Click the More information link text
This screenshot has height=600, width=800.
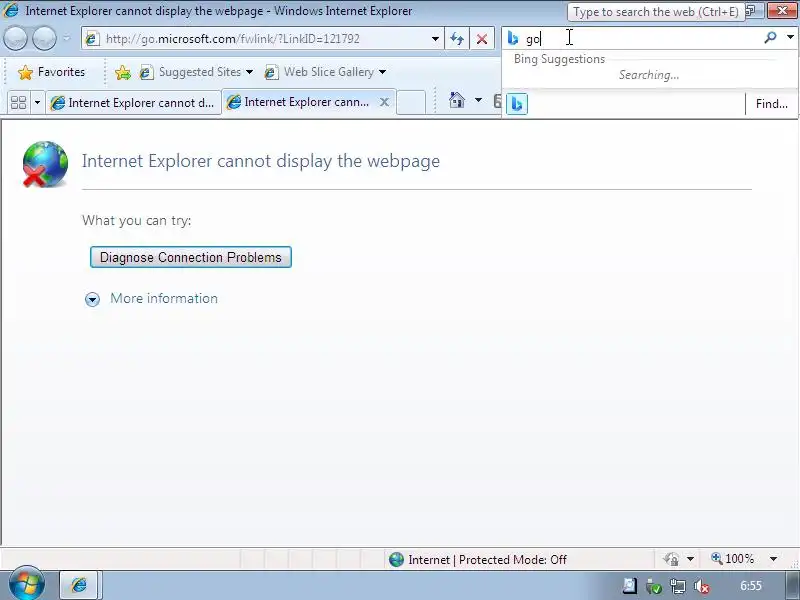pos(164,298)
